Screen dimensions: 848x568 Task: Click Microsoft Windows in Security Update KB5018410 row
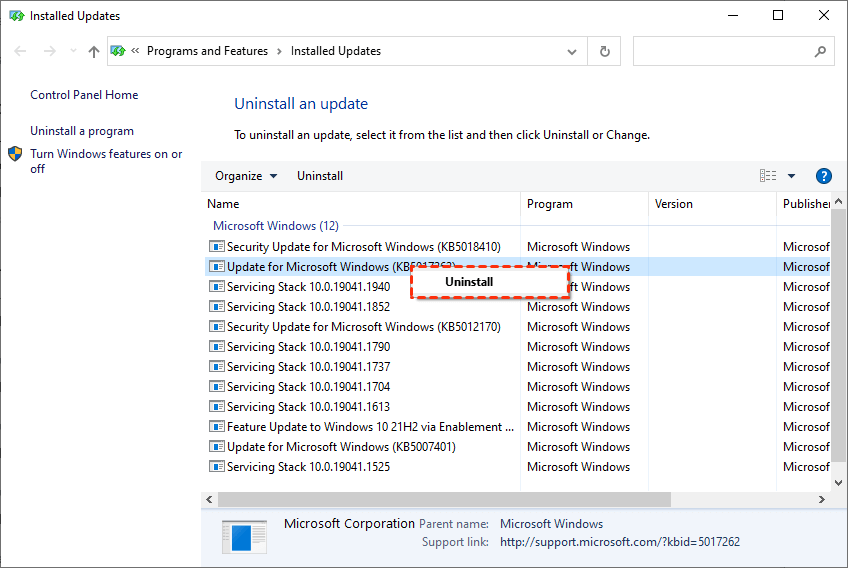point(578,247)
